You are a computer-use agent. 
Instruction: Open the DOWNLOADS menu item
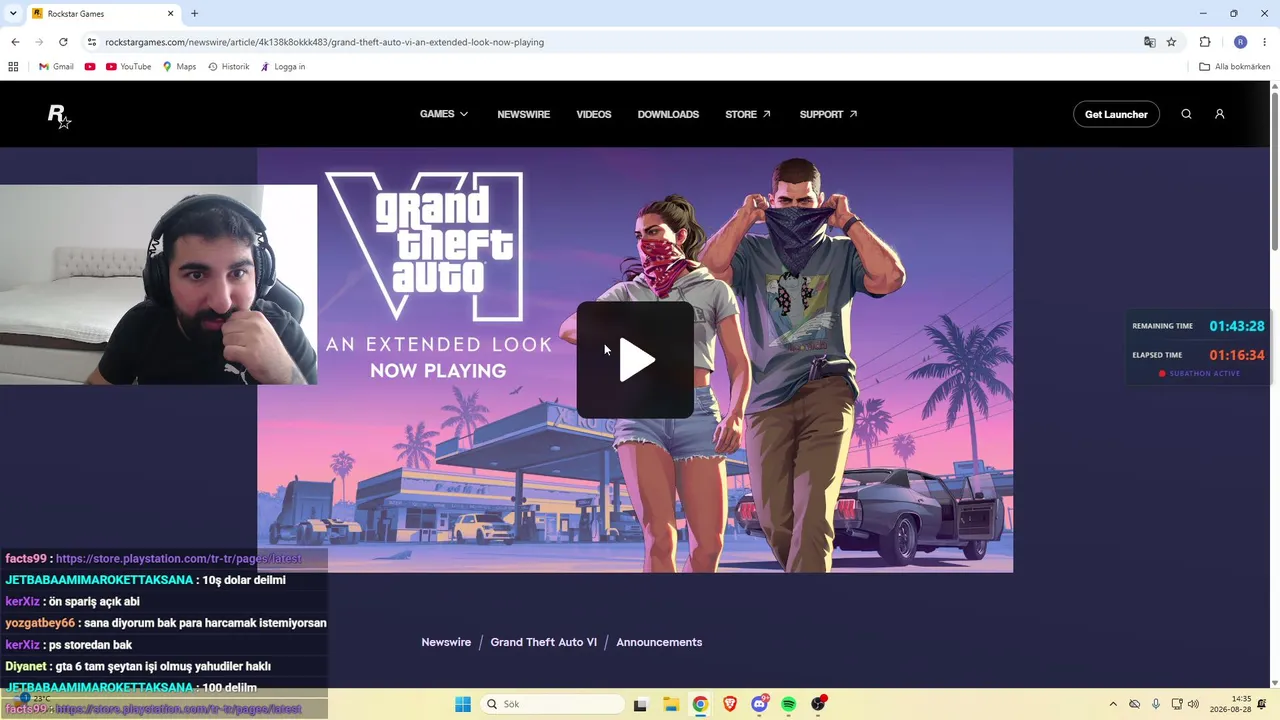tap(668, 114)
